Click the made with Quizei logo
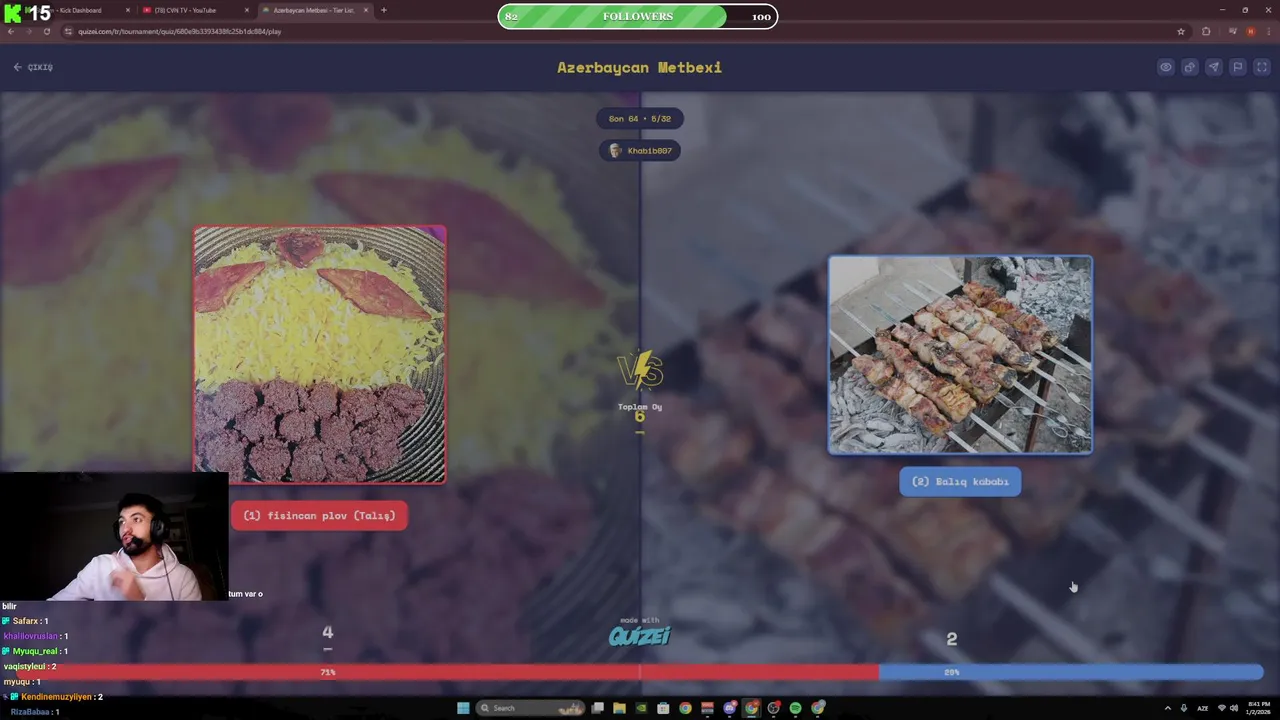The image size is (1280, 720). pyautogui.click(x=639, y=633)
